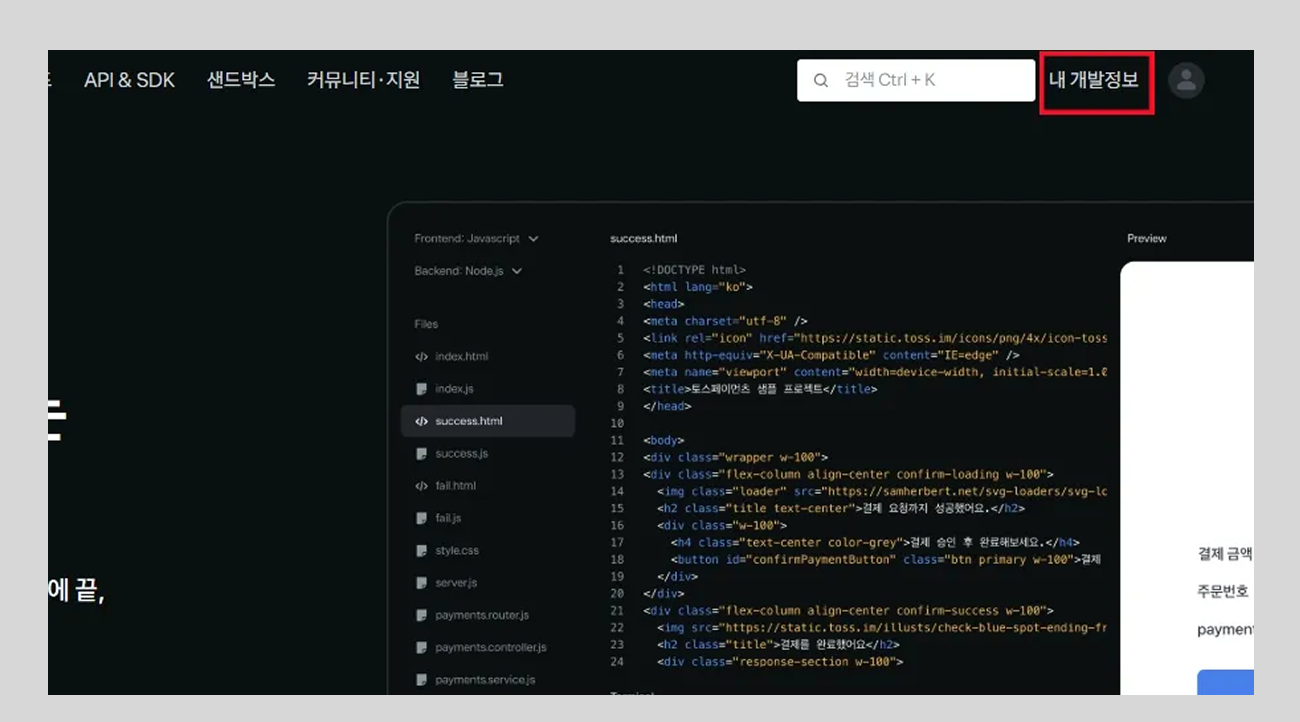This screenshot has width=1300, height=722.
Task: Click the success.html editor tab title
Action: coord(643,239)
